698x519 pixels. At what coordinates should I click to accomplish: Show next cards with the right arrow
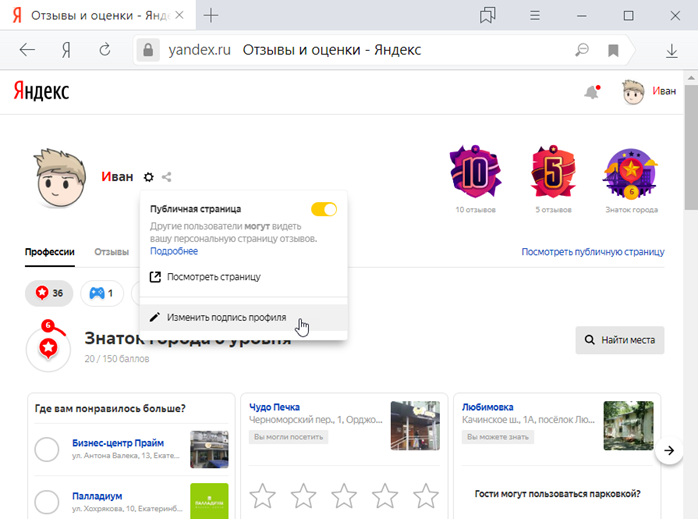coord(669,450)
